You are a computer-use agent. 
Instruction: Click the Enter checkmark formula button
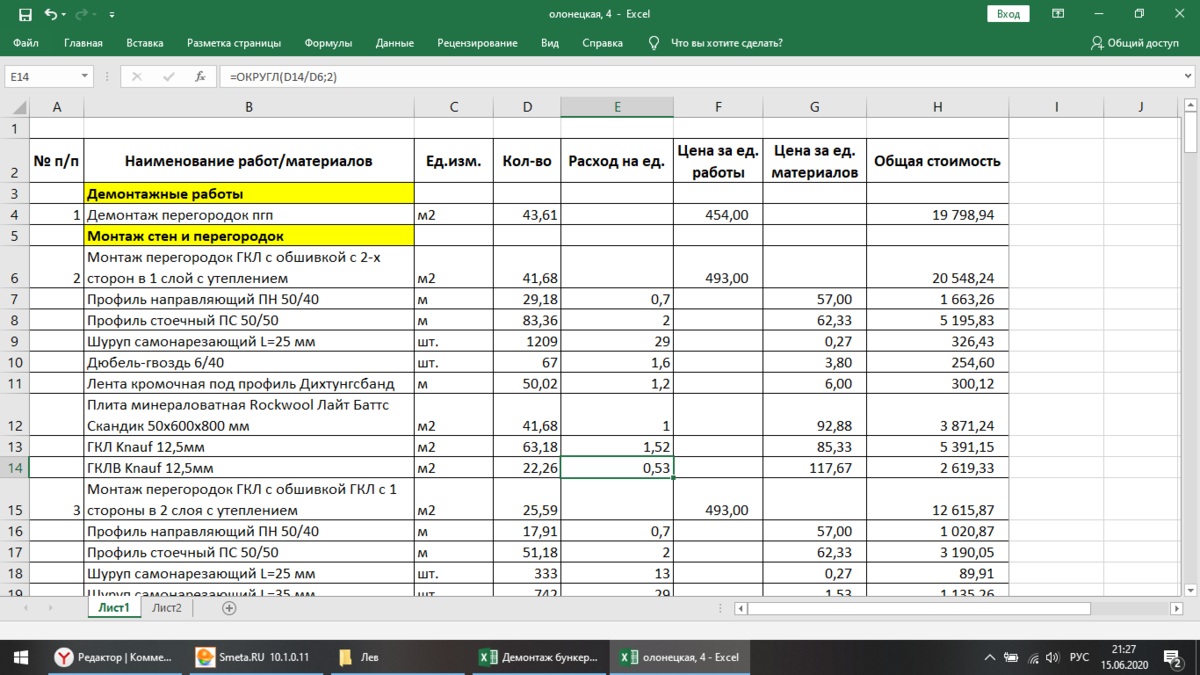coord(168,76)
